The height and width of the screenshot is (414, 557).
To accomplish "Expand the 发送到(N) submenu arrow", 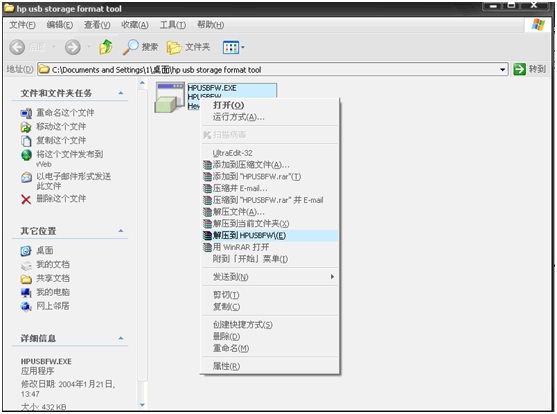I will [x=332, y=277].
